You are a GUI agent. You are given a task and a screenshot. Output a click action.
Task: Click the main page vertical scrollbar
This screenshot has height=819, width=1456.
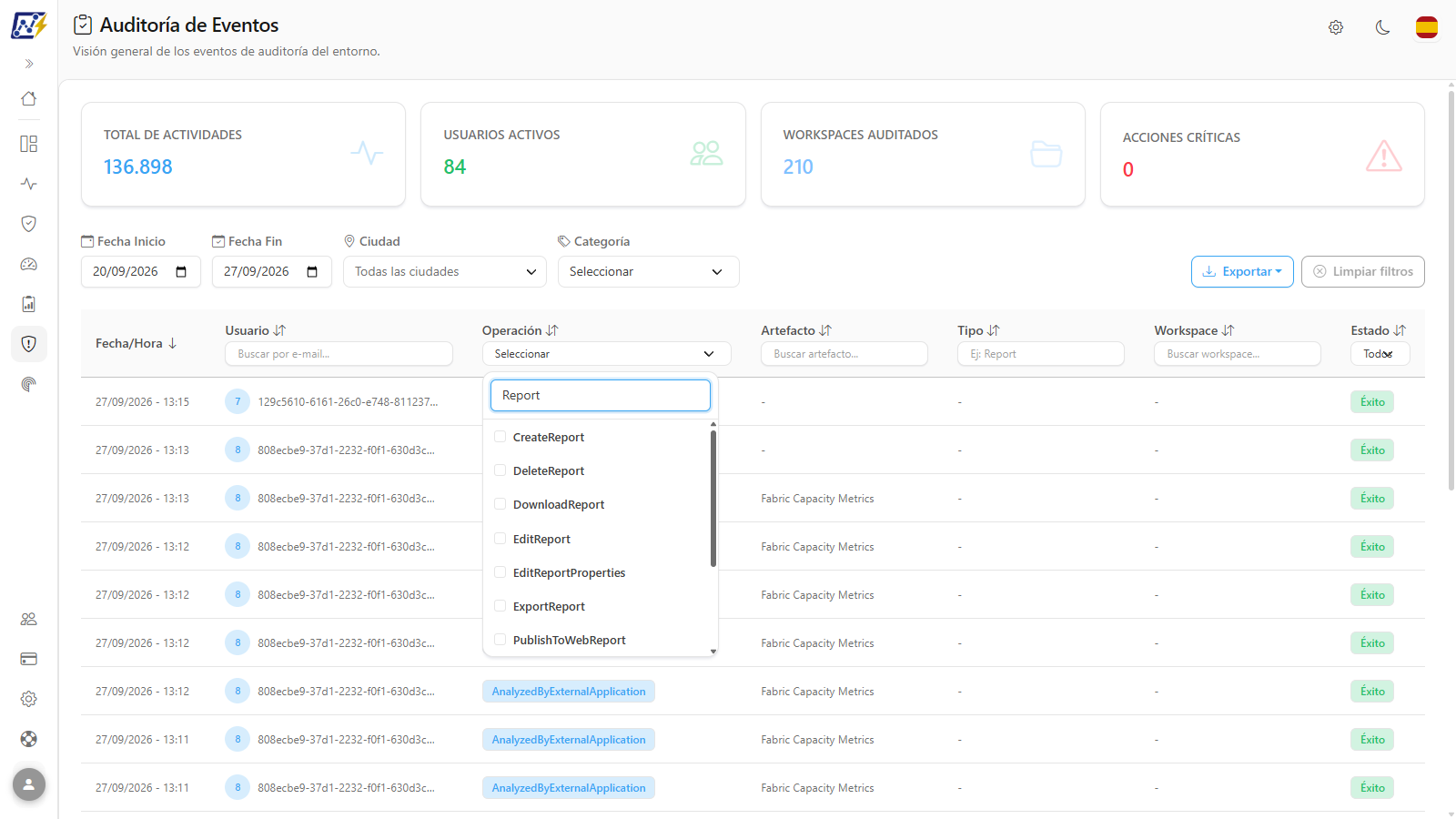[1451, 291]
